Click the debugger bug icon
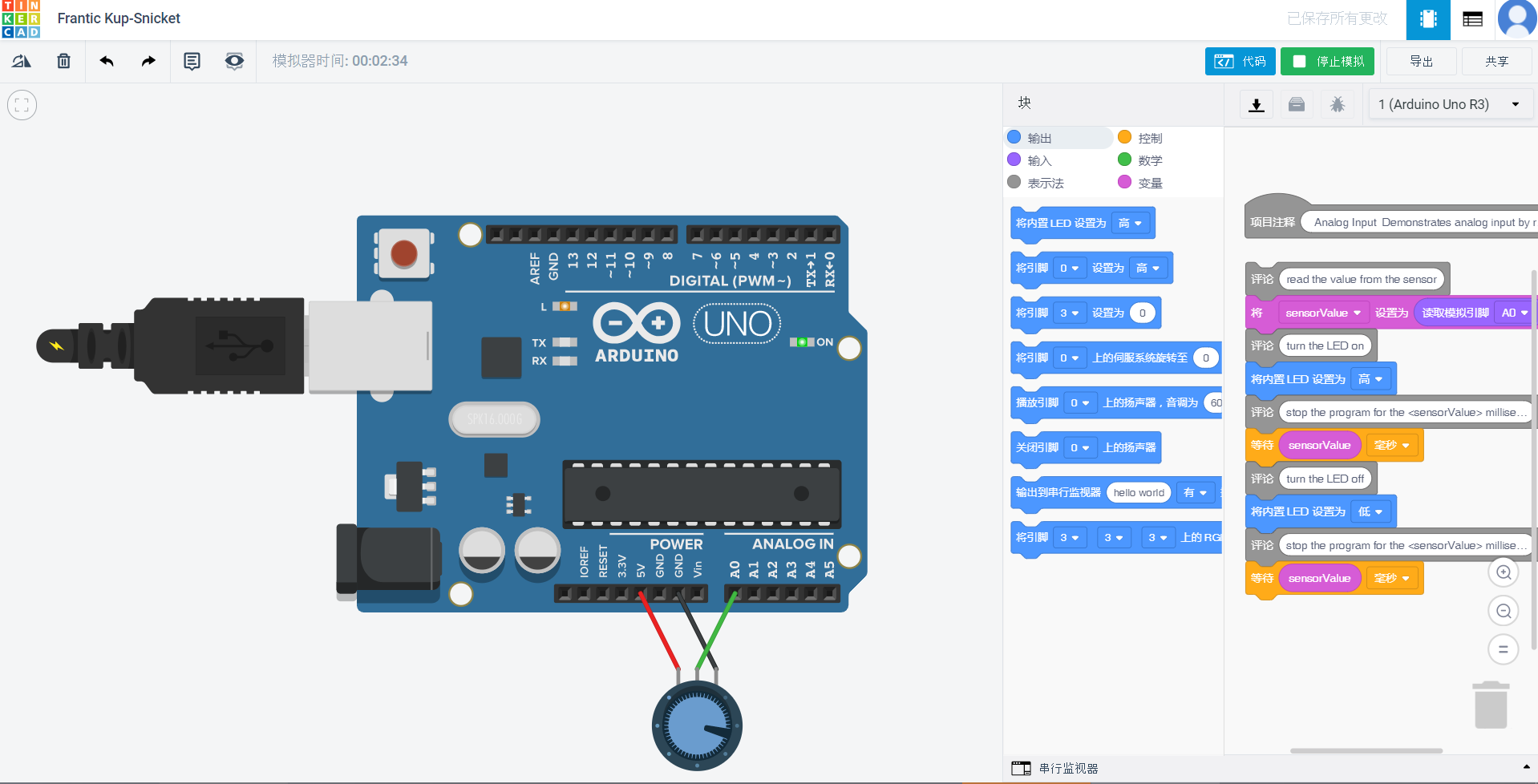This screenshot has height=784, width=1538. click(x=1338, y=105)
